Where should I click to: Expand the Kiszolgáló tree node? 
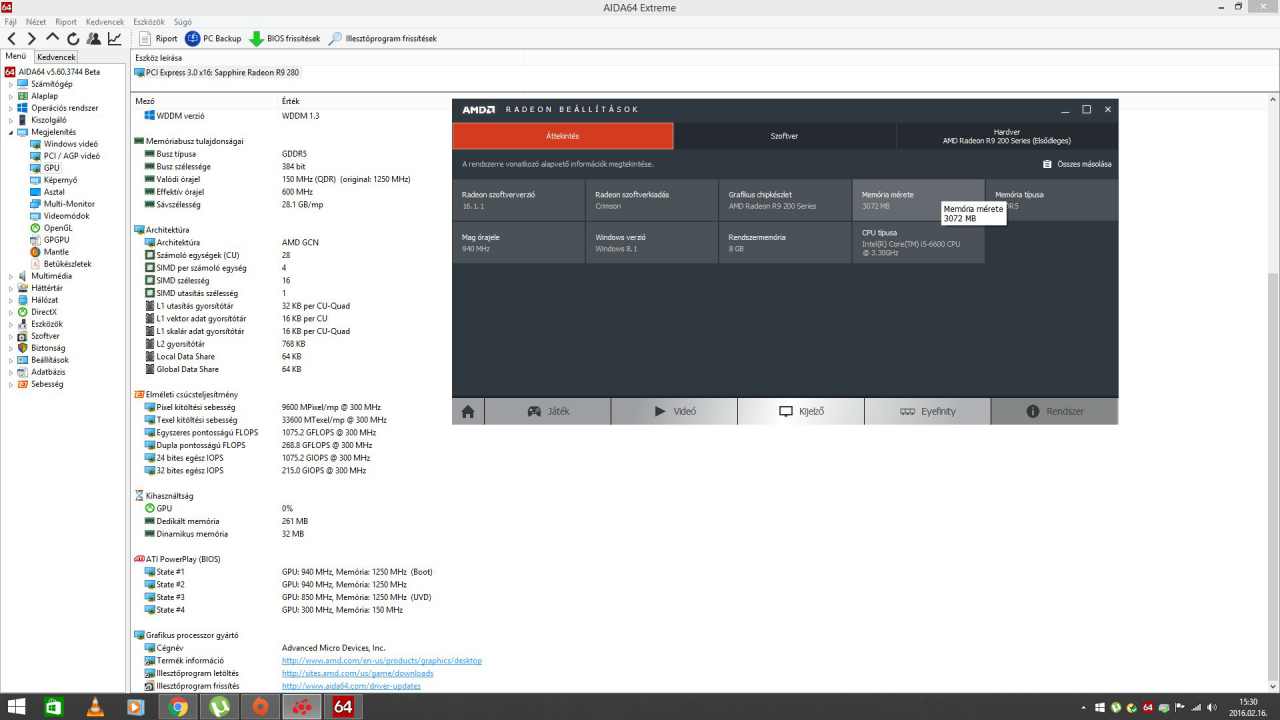point(11,120)
